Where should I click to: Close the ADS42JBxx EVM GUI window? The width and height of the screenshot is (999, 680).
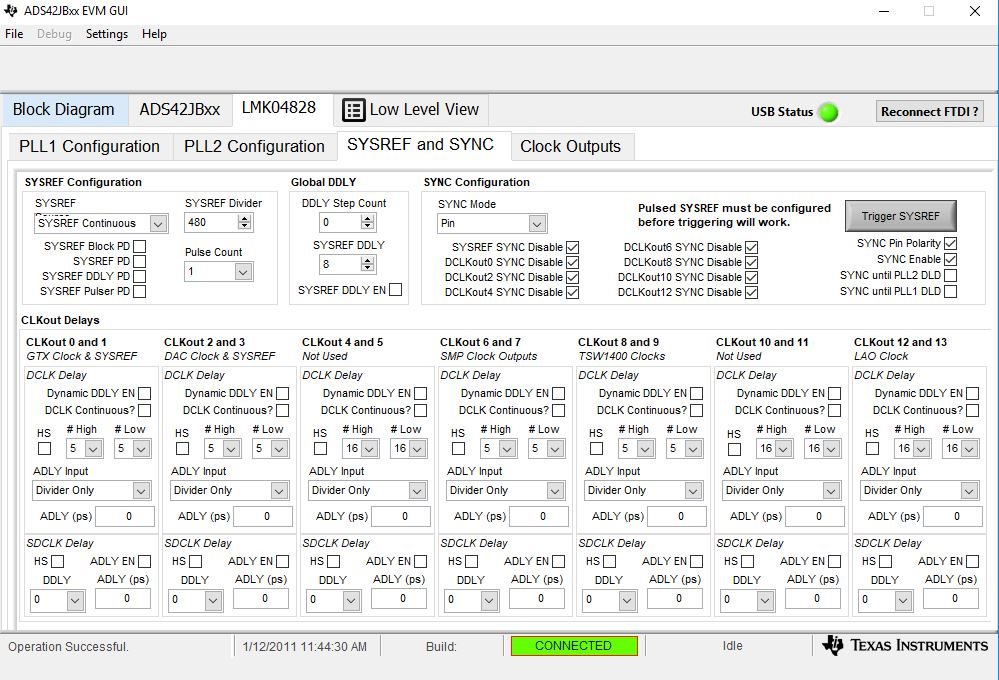pos(975,11)
